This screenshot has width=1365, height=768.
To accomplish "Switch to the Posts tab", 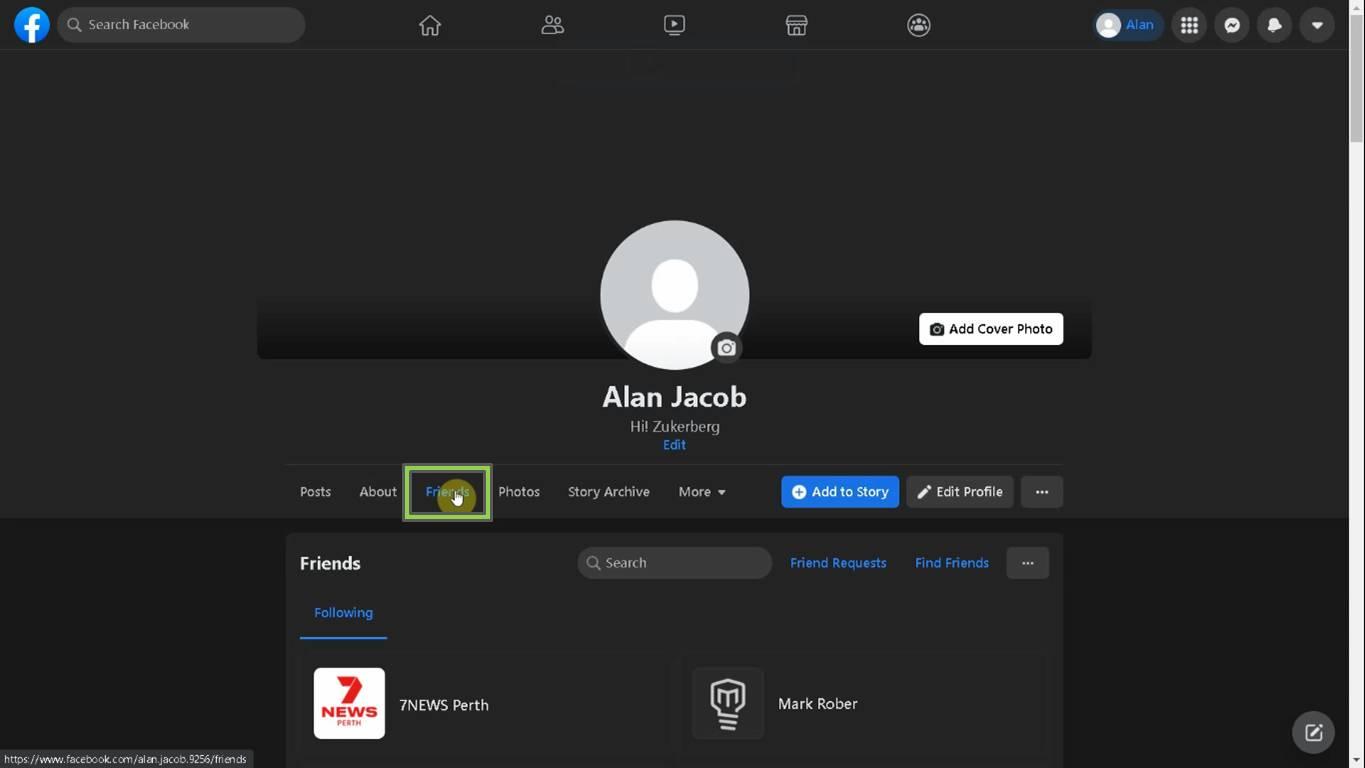I will tap(315, 492).
